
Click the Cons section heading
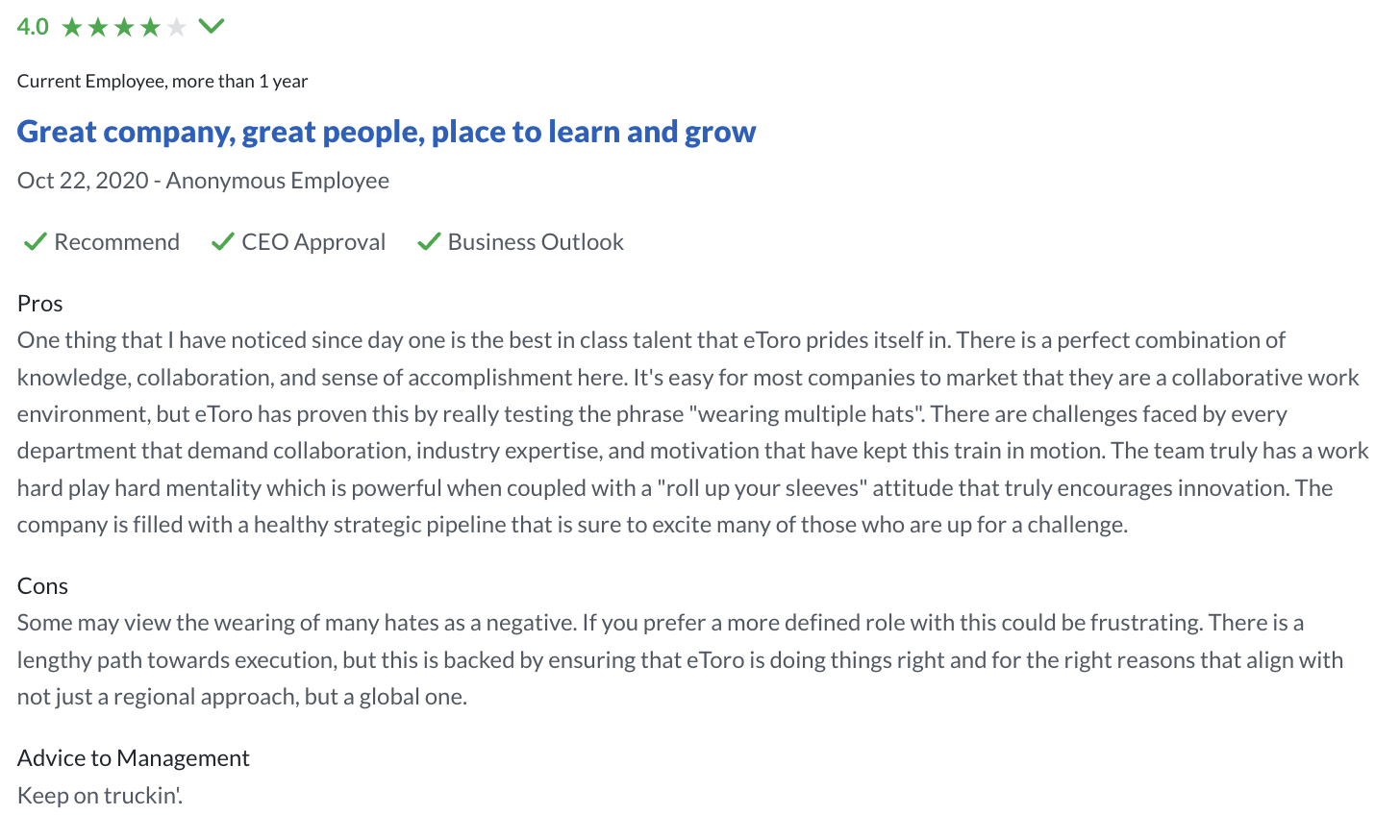43,586
